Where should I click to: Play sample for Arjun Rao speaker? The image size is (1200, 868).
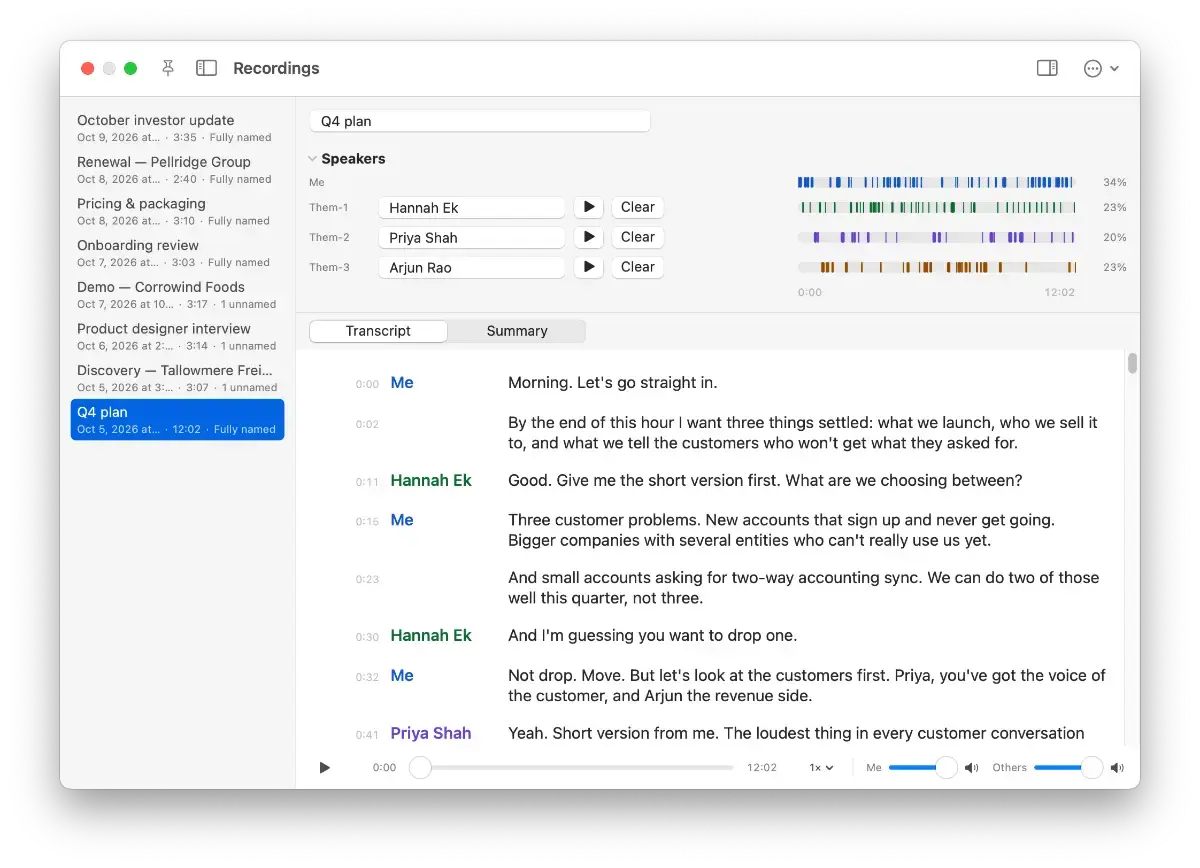589,267
